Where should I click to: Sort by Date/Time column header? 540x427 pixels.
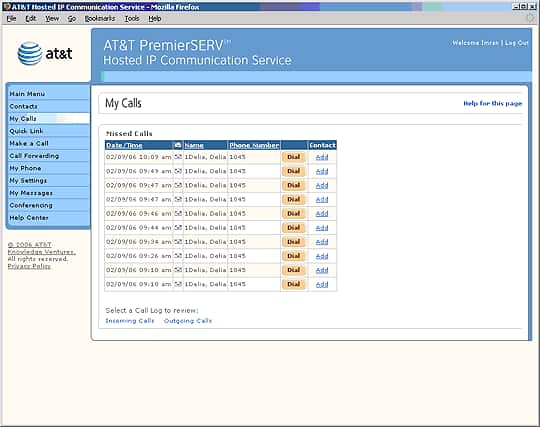(124, 145)
